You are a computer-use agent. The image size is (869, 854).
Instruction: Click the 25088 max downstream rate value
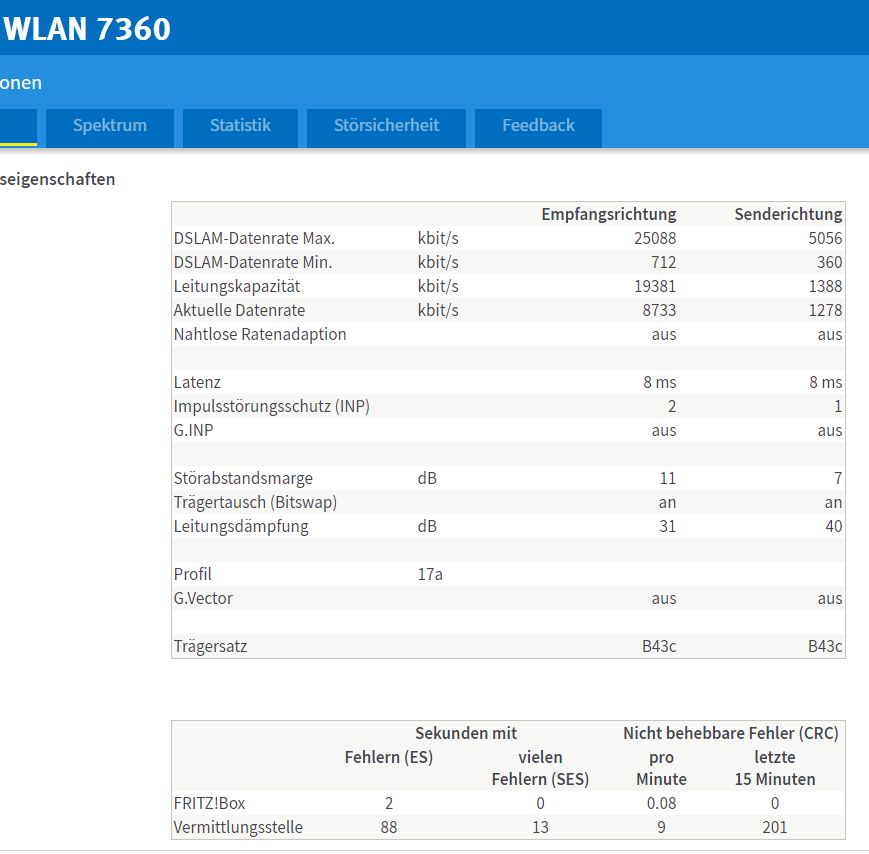[x=654, y=238]
